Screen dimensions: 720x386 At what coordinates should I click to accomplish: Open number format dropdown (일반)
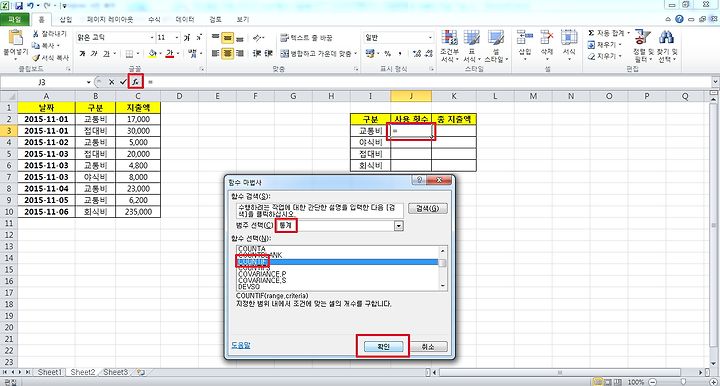(x=430, y=38)
